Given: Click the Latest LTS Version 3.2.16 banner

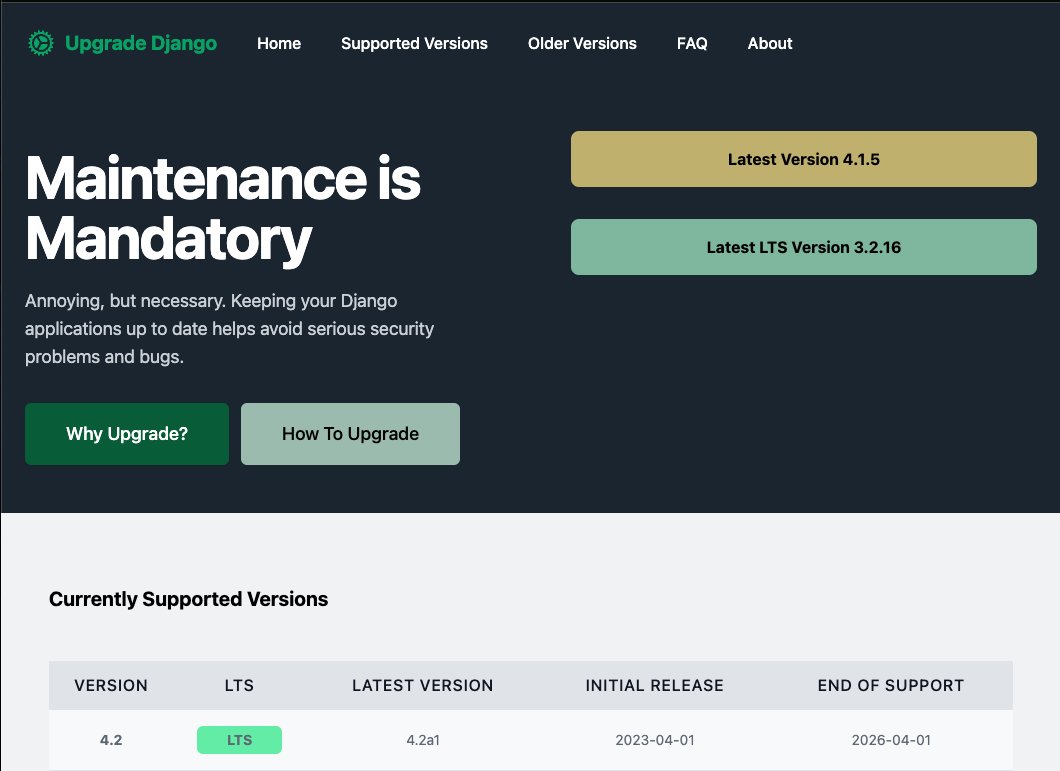Looking at the screenshot, I should pos(804,246).
